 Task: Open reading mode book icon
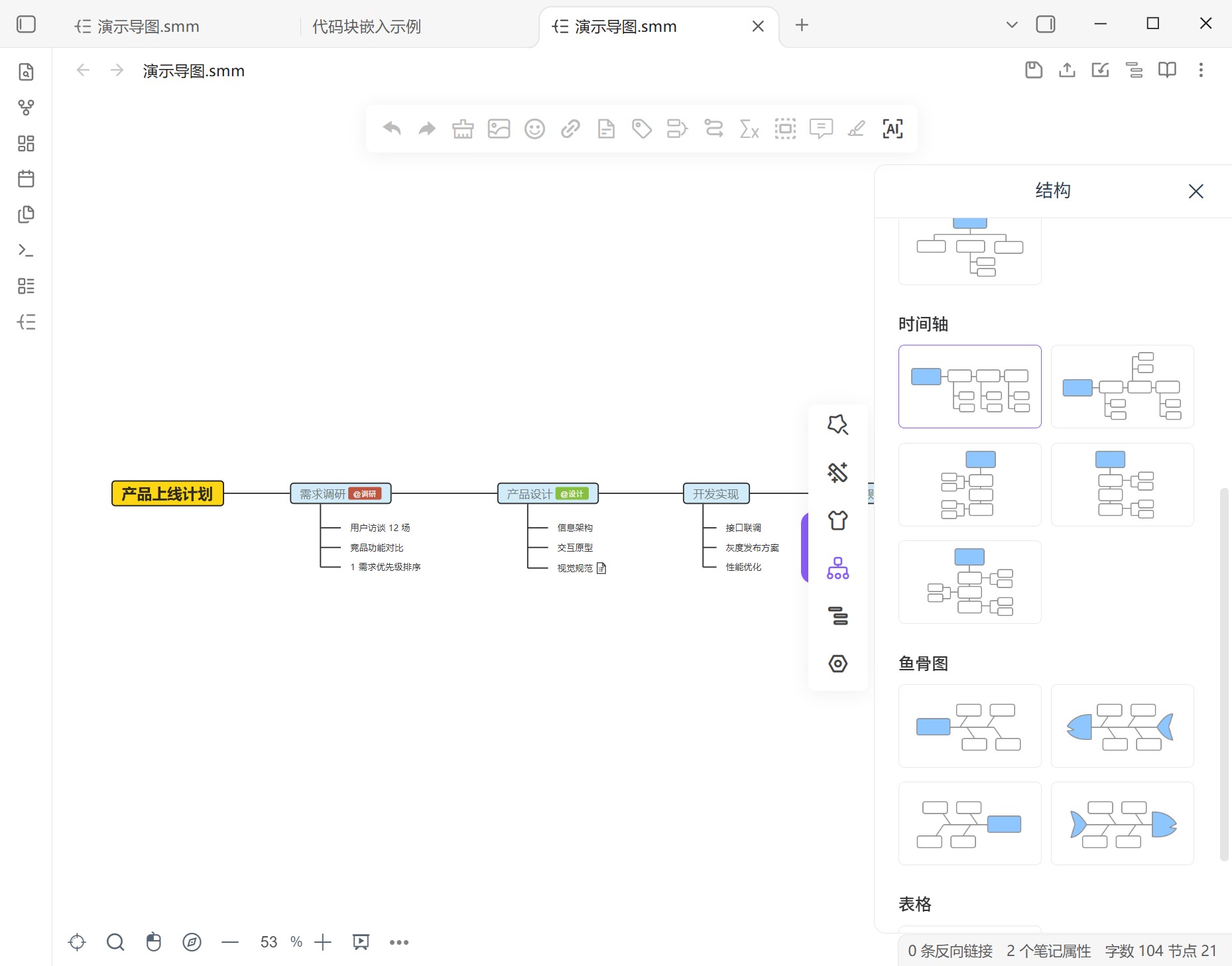(1167, 70)
